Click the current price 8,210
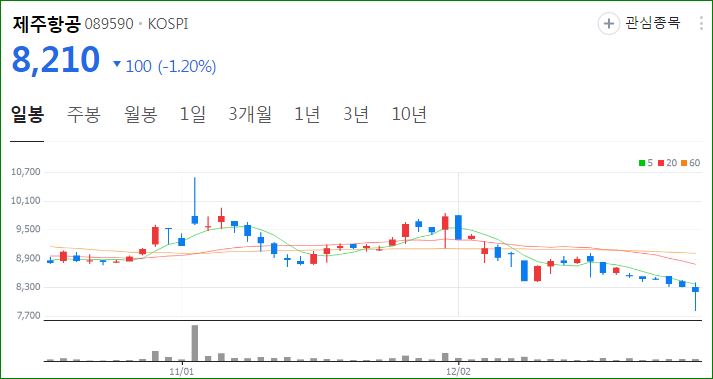 click(55, 61)
